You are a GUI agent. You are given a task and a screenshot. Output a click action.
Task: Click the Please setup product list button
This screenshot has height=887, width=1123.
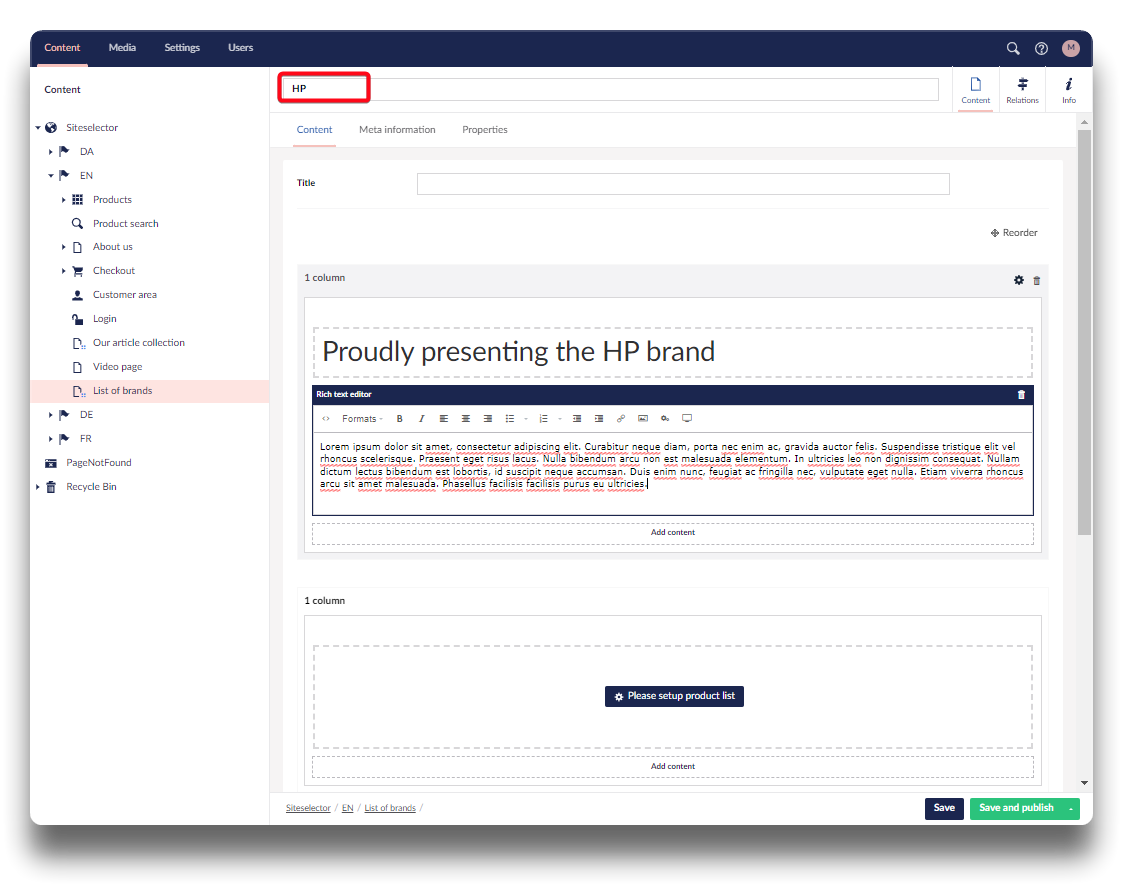pos(674,696)
